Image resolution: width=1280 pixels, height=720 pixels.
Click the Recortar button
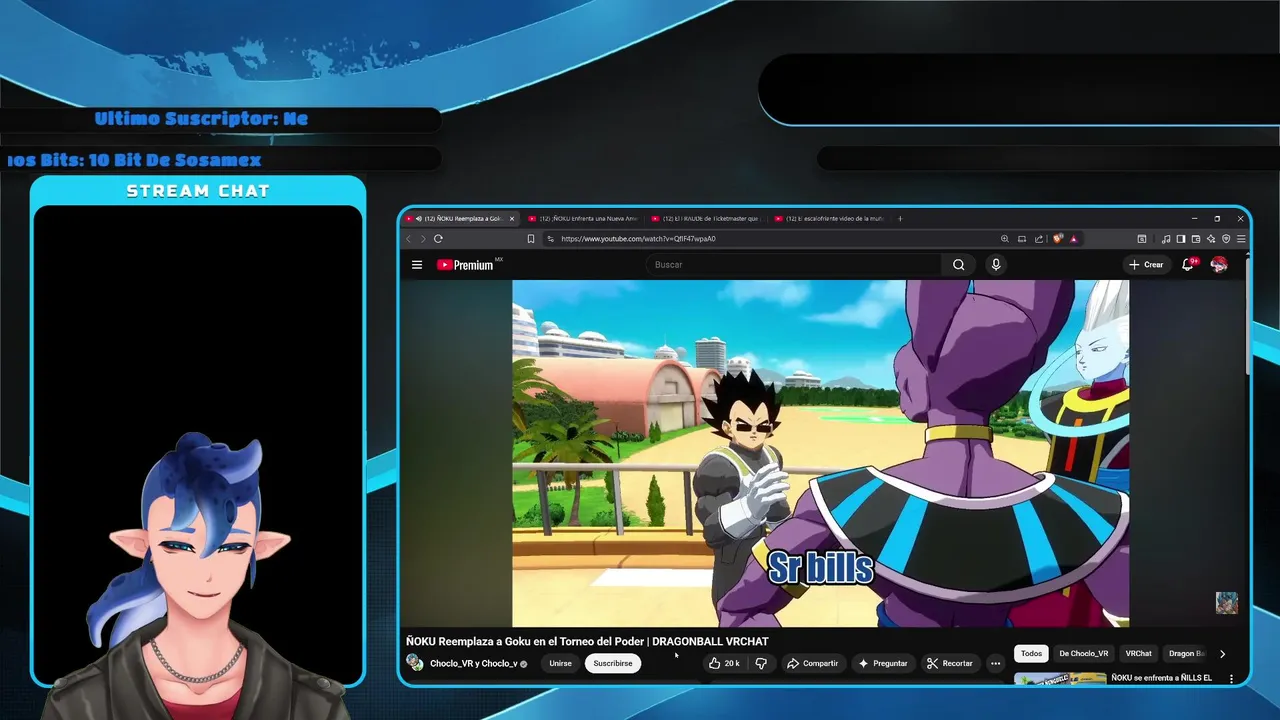(950, 663)
